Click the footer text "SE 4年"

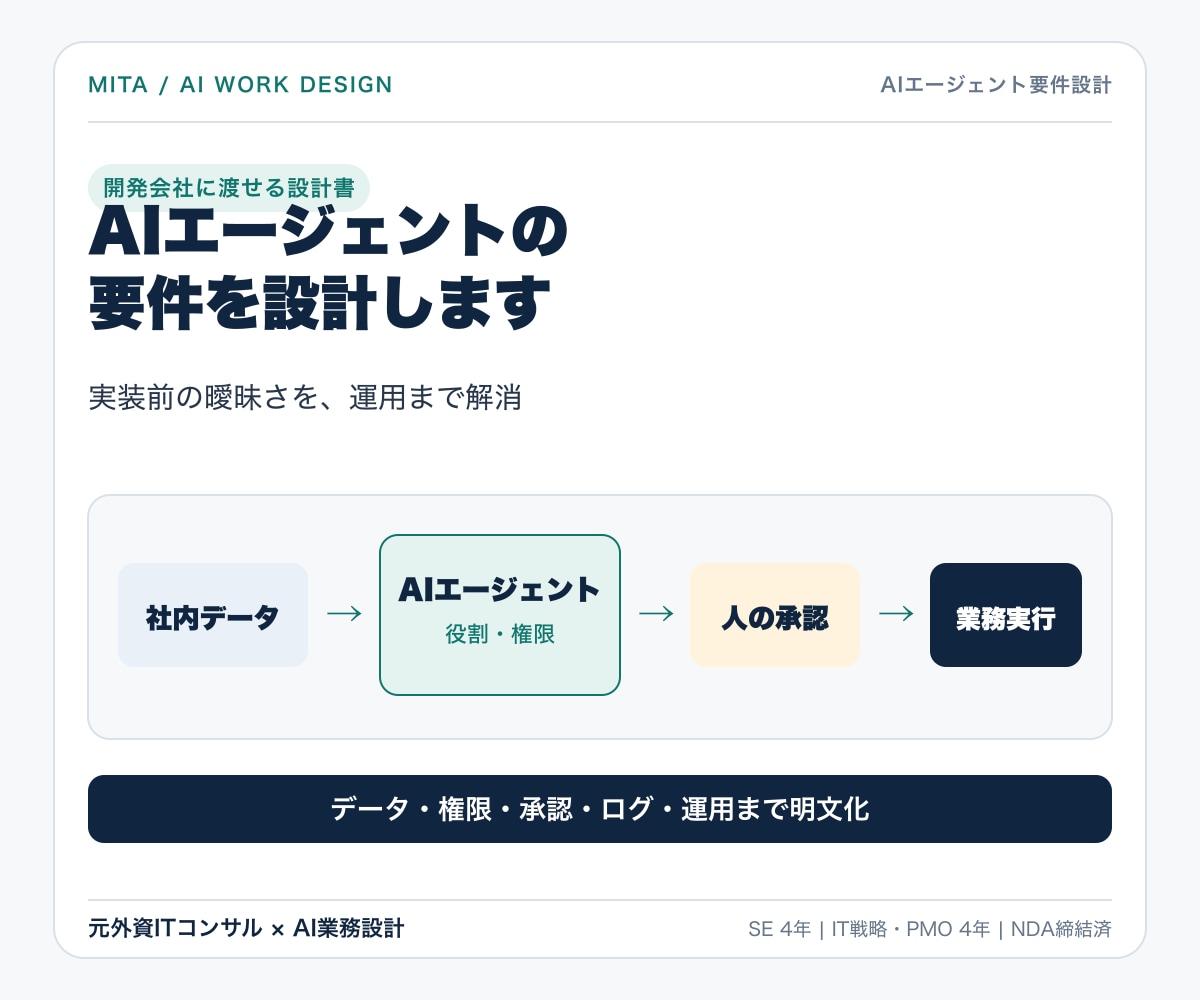(779, 929)
